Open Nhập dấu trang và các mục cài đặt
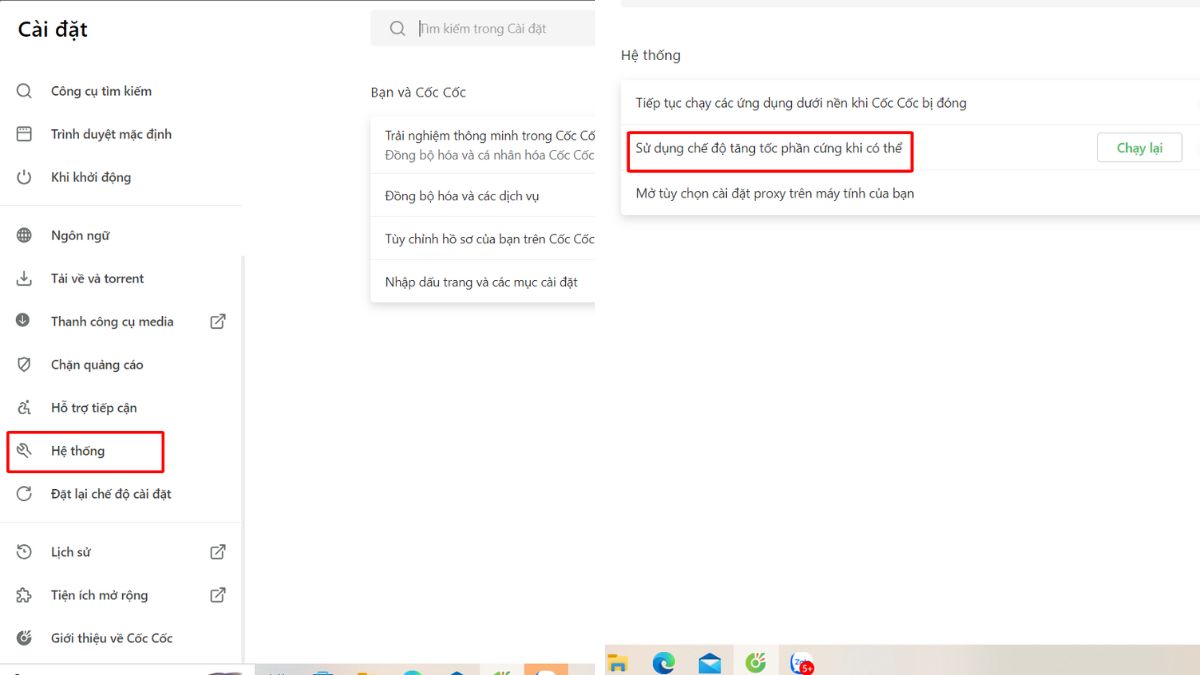Screen dimensions: 1200x675 click(x=483, y=282)
